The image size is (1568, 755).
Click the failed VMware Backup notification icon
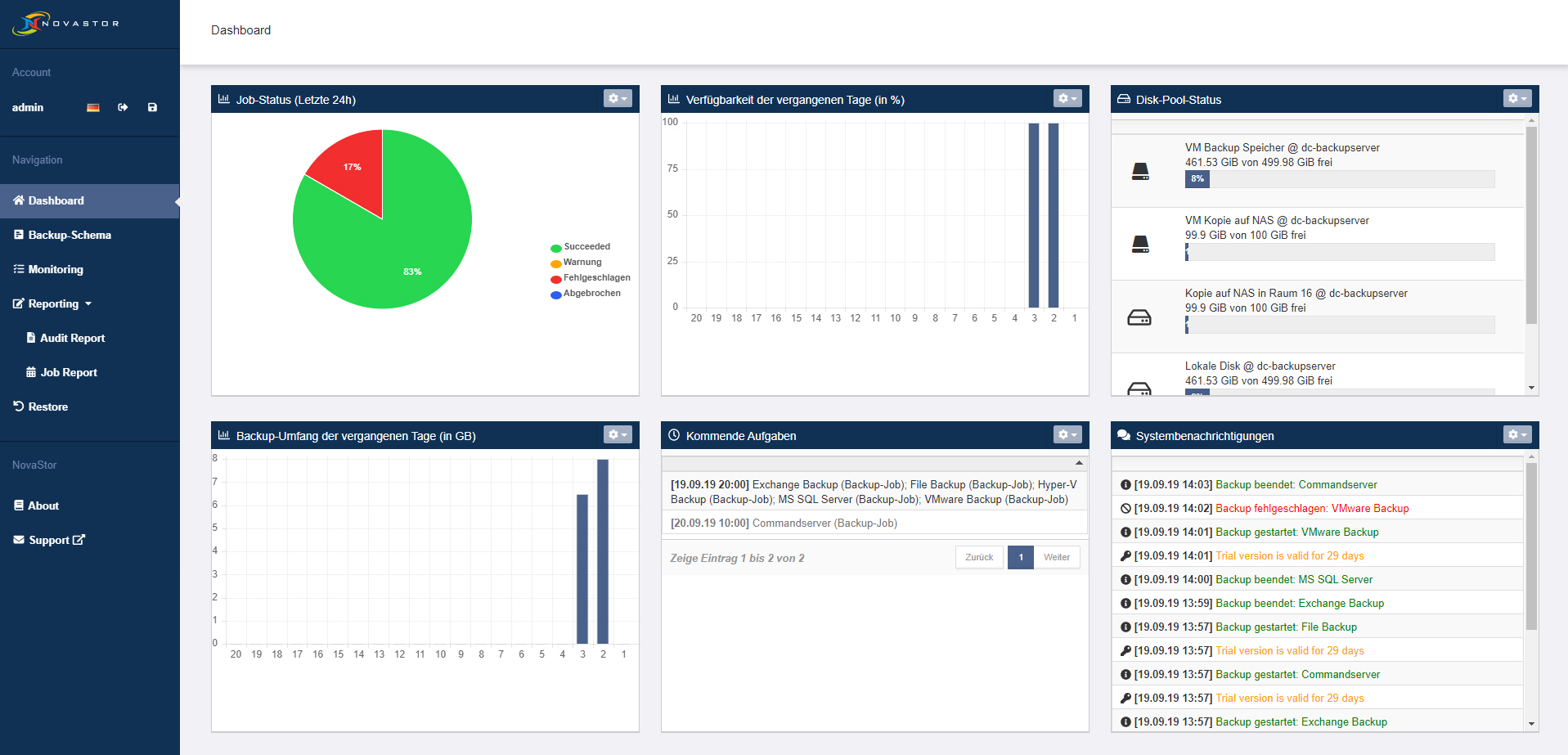pos(1125,509)
